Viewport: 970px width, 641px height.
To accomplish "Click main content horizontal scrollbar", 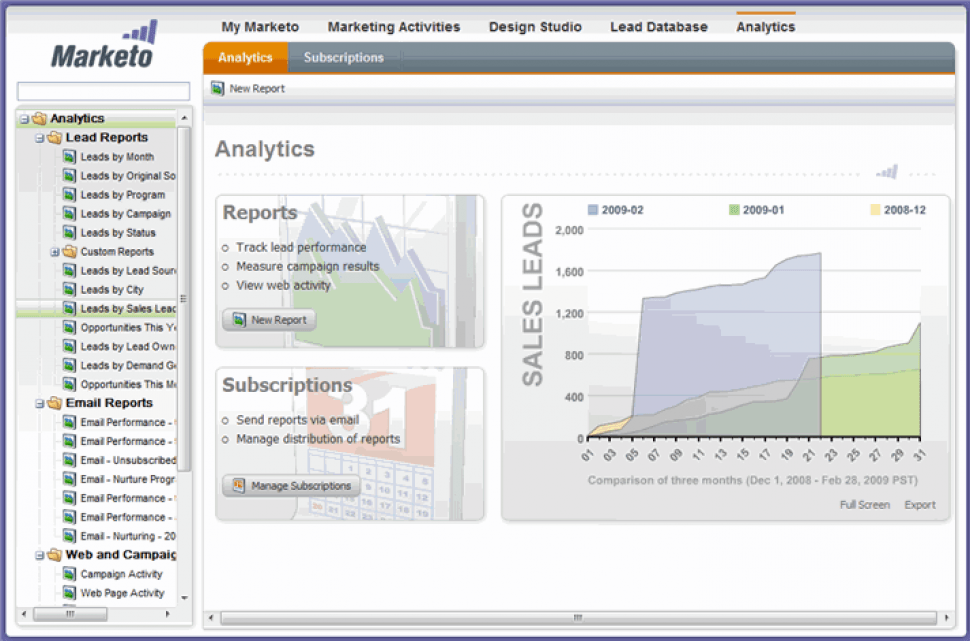I will click(x=578, y=617).
